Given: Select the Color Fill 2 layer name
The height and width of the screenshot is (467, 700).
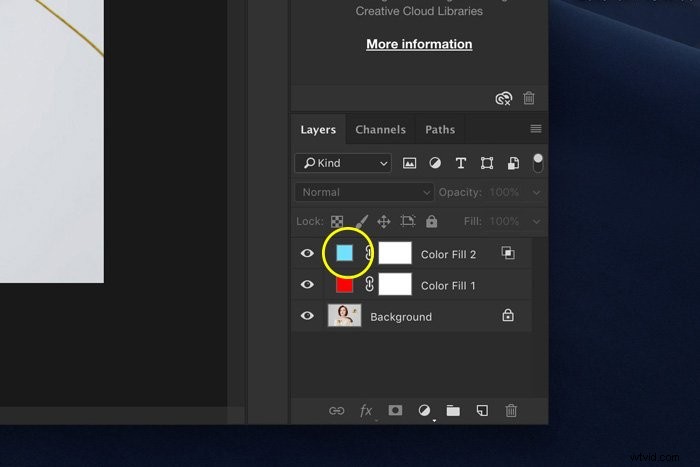Looking at the screenshot, I should coord(448,254).
